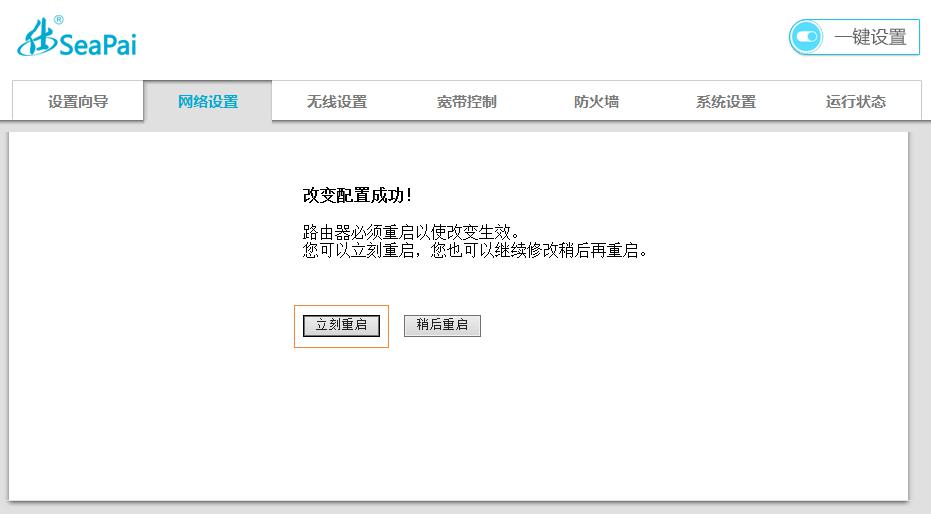Viewport: 931px width, 514px height.
Task: Open the 设置向导 tab
Action: [x=78, y=101]
